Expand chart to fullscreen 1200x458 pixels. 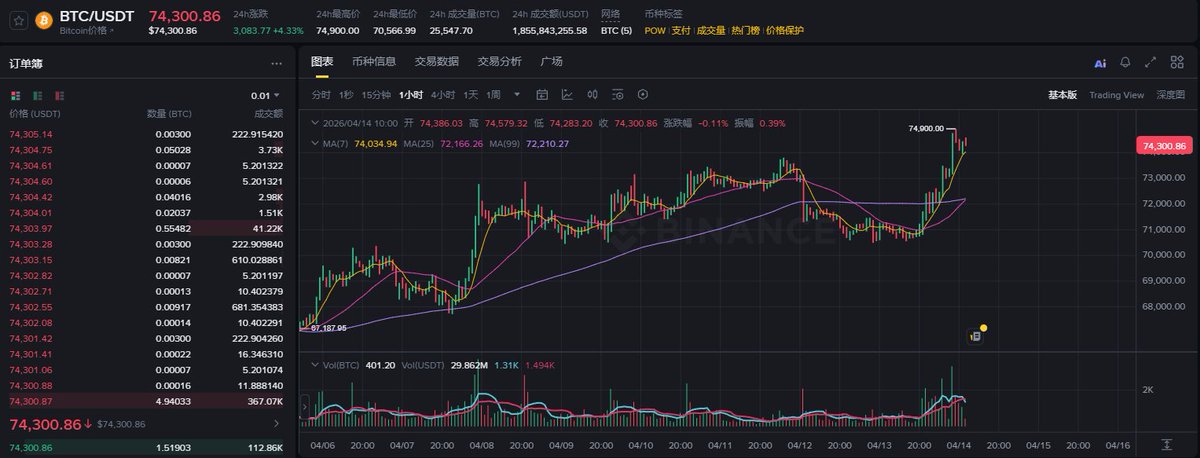pyautogui.click(x=1151, y=62)
